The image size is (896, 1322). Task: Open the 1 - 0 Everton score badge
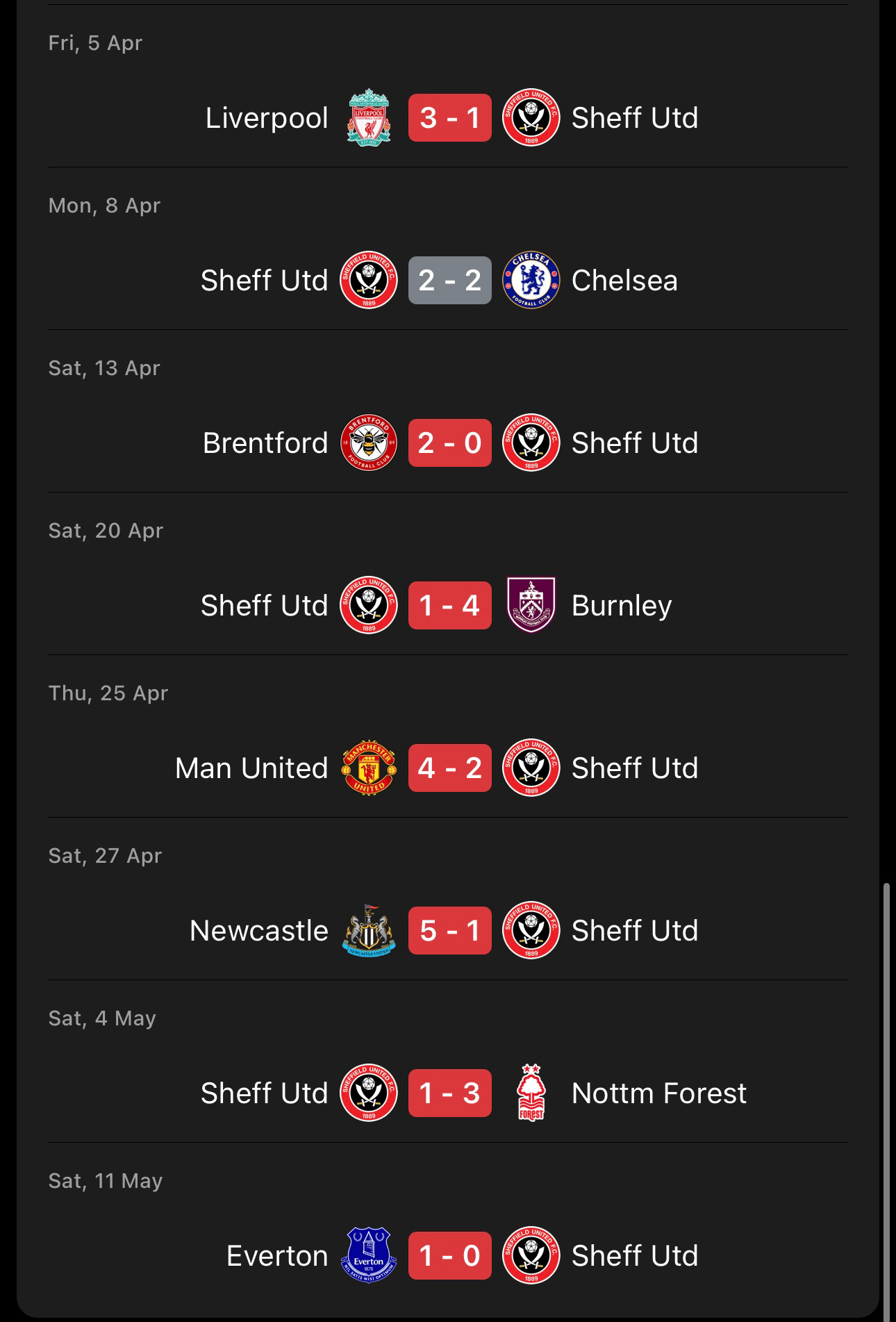point(450,1255)
